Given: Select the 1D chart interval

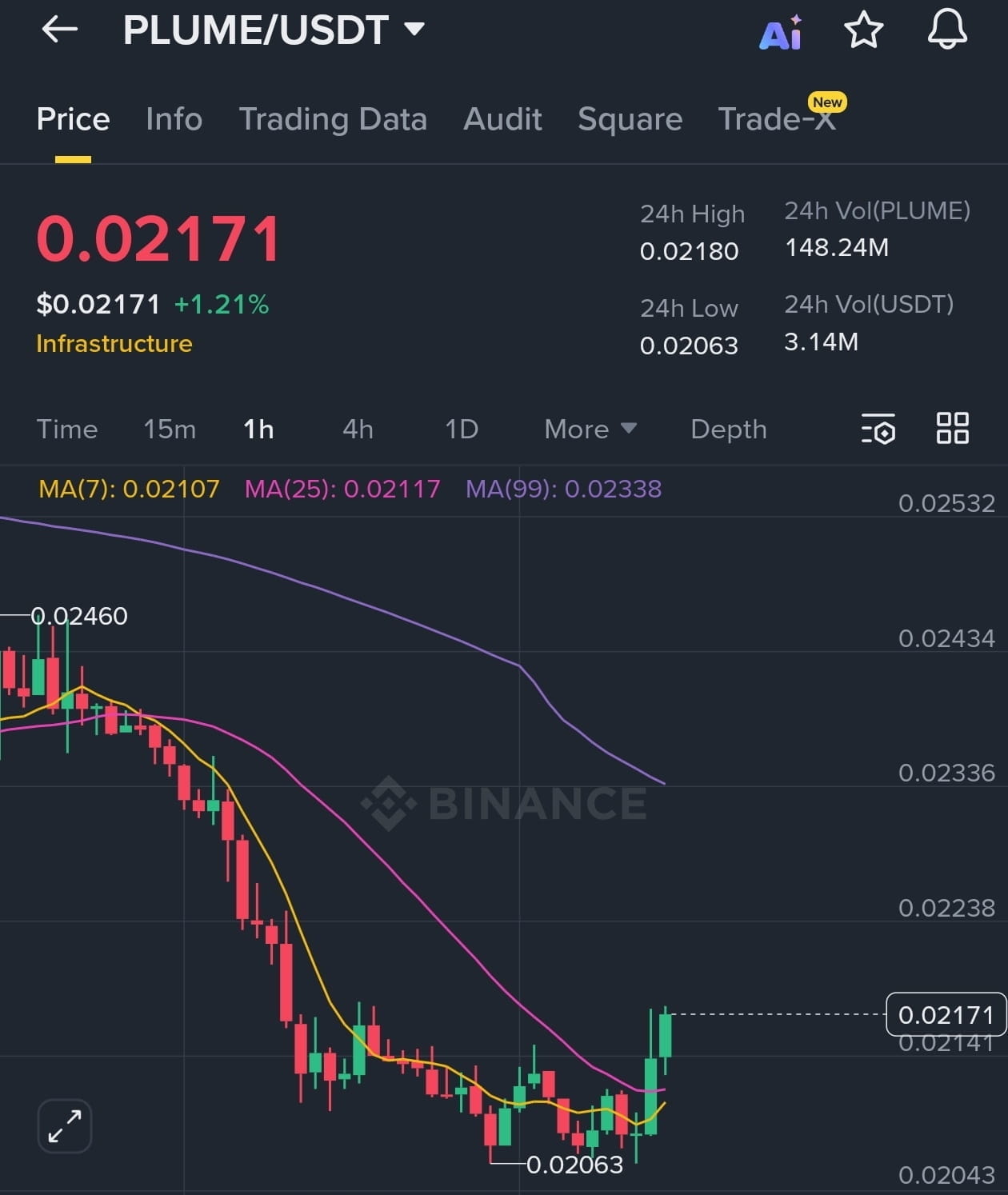Looking at the screenshot, I should (x=462, y=430).
